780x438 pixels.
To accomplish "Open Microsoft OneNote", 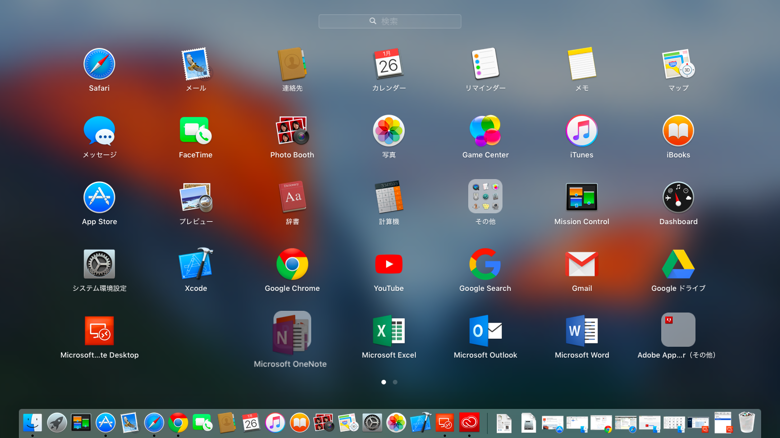I will click(x=292, y=333).
